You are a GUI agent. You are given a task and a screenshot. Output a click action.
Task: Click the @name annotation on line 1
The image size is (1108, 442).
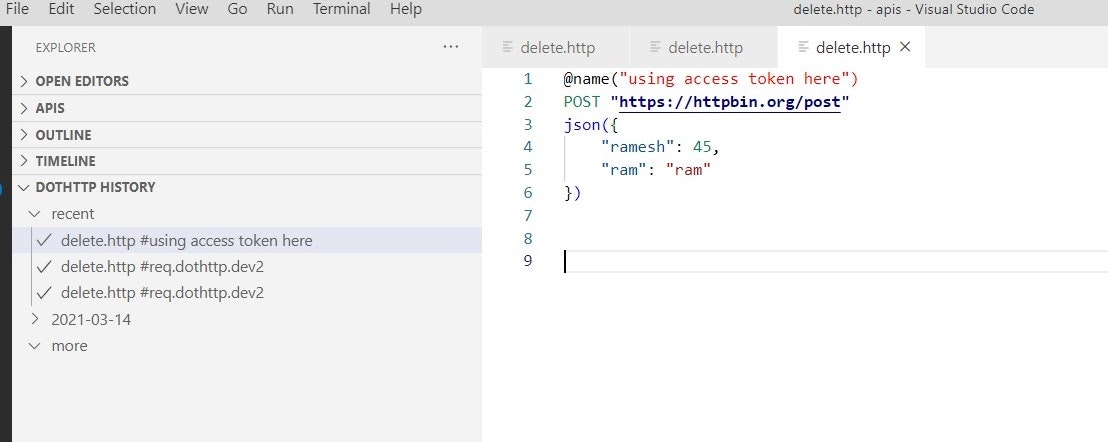pyautogui.click(x=587, y=79)
